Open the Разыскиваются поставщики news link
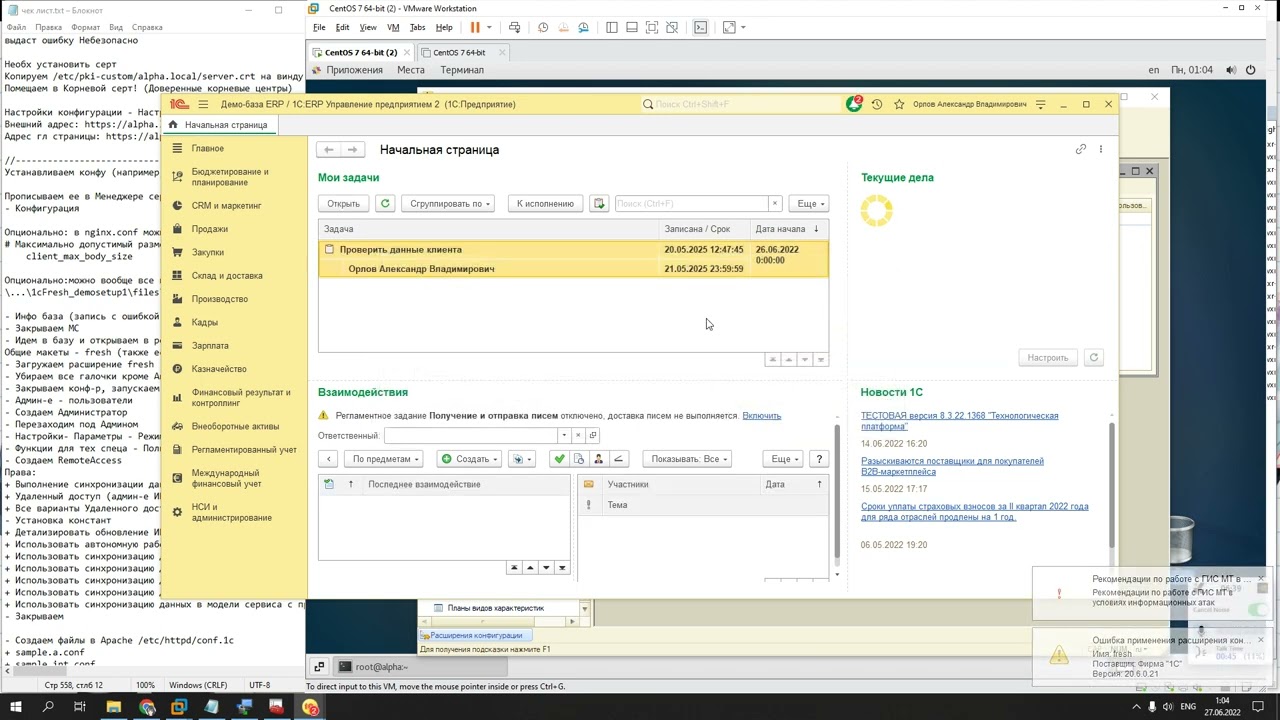This screenshot has width=1280, height=720. tap(952, 466)
